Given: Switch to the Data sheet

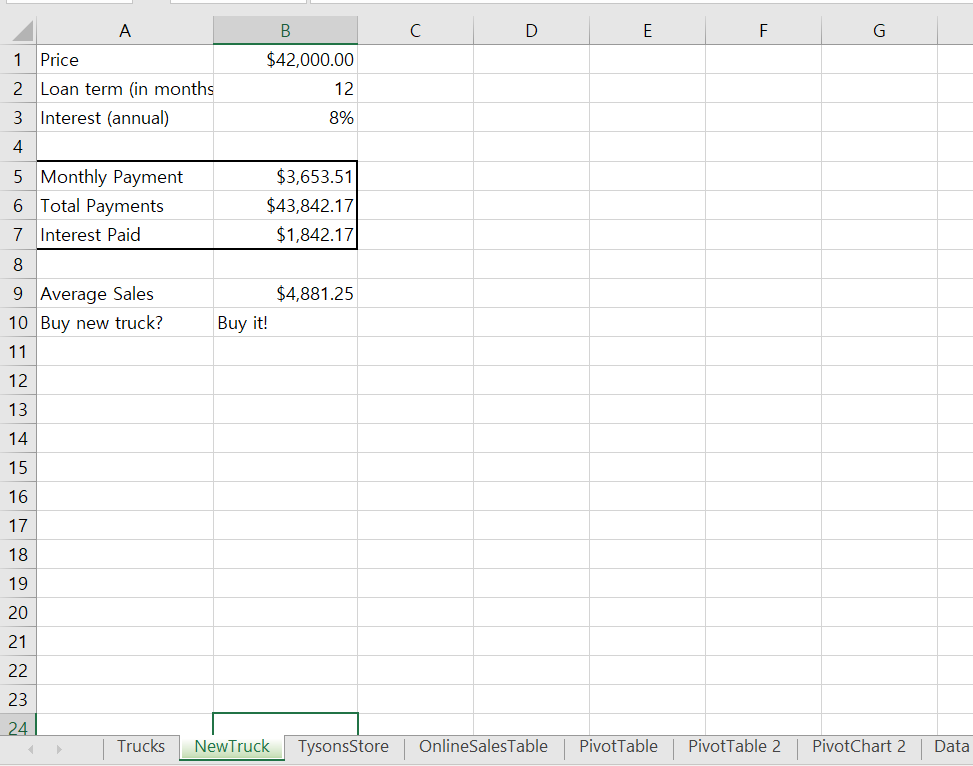Looking at the screenshot, I should click(951, 746).
